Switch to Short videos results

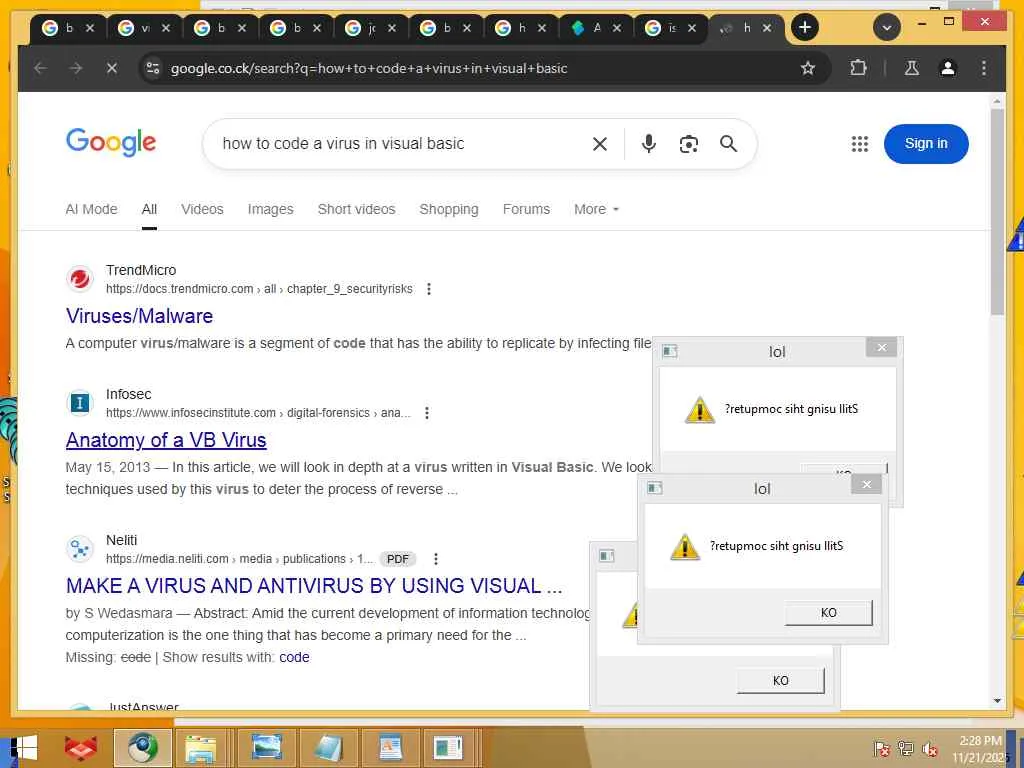[357, 209]
